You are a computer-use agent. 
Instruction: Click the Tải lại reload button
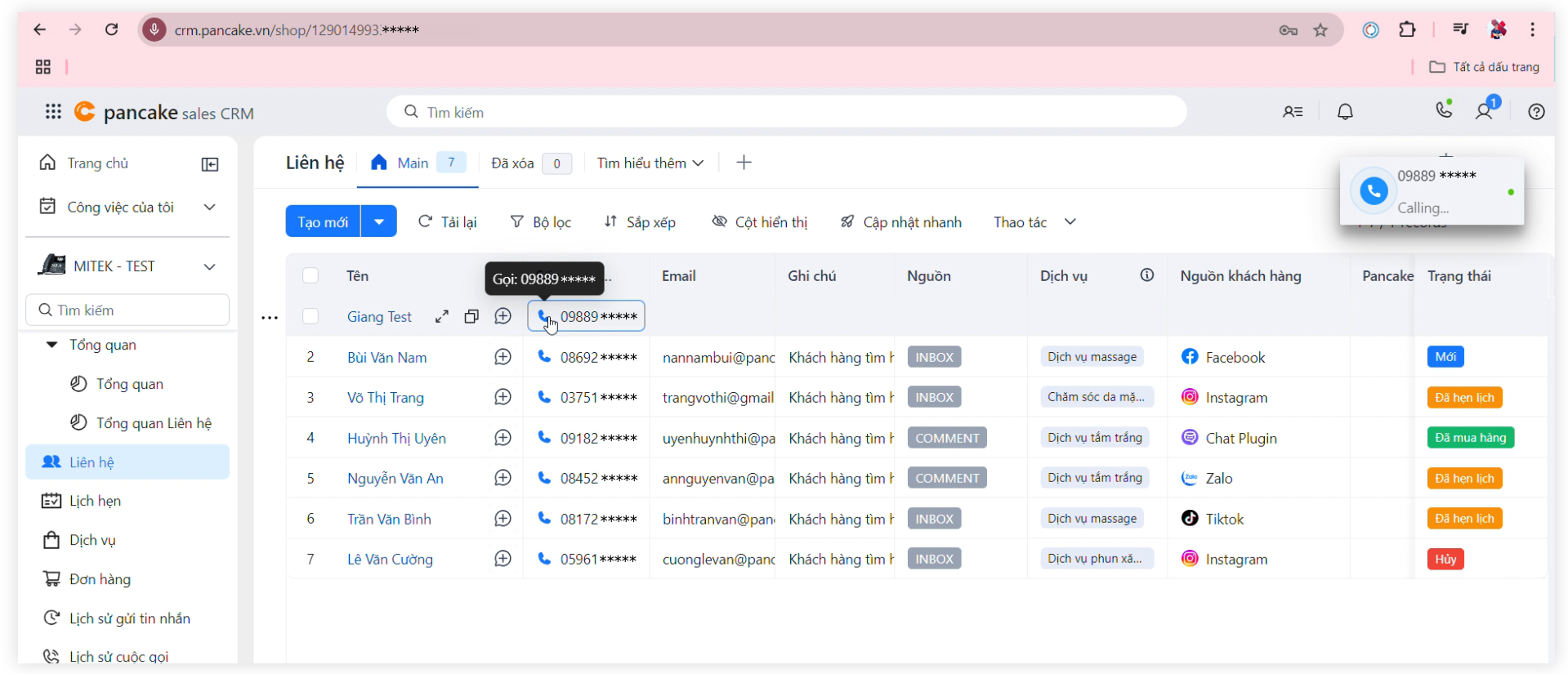pos(447,222)
